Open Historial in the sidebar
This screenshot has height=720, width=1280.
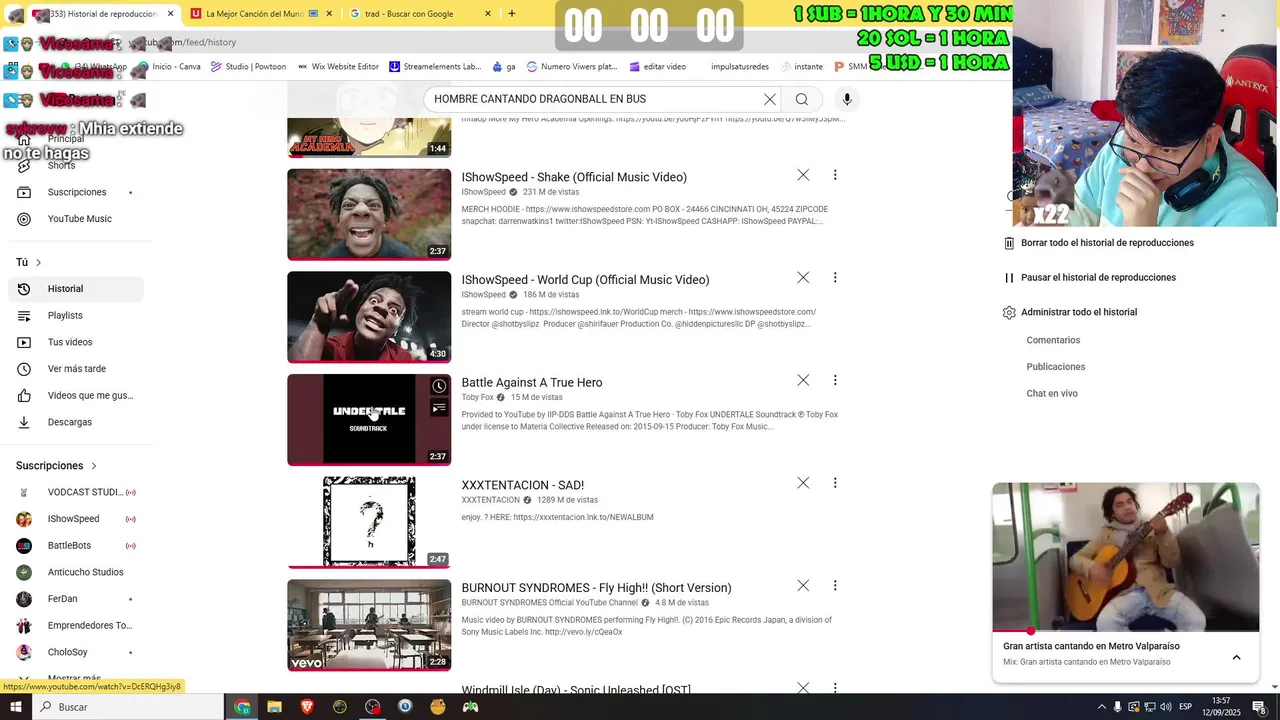click(x=76, y=289)
